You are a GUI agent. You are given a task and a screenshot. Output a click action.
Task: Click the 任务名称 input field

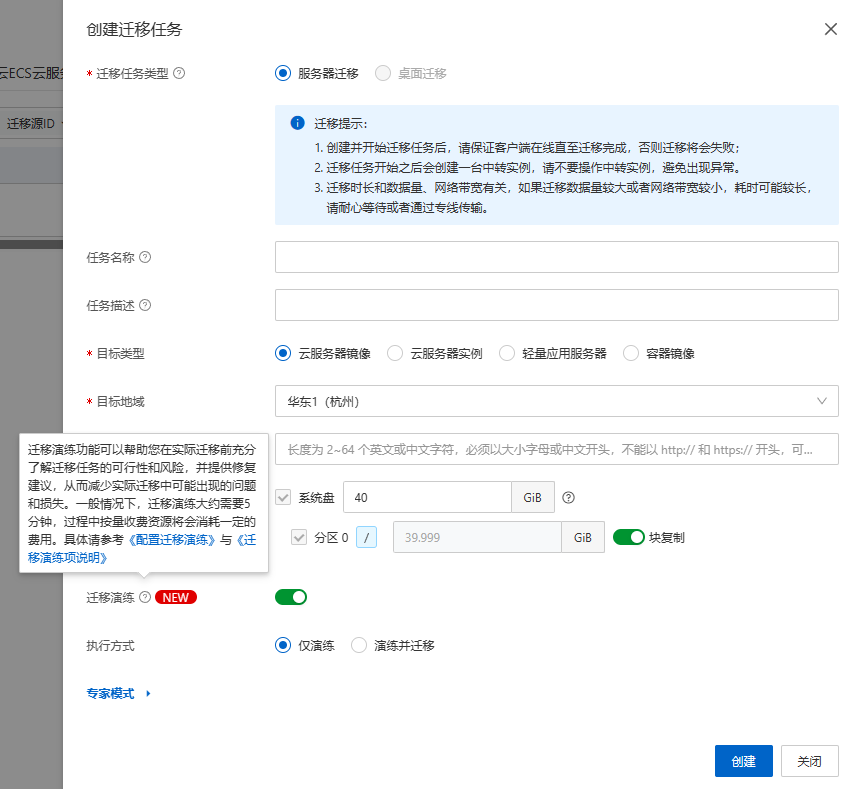(x=556, y=257)
